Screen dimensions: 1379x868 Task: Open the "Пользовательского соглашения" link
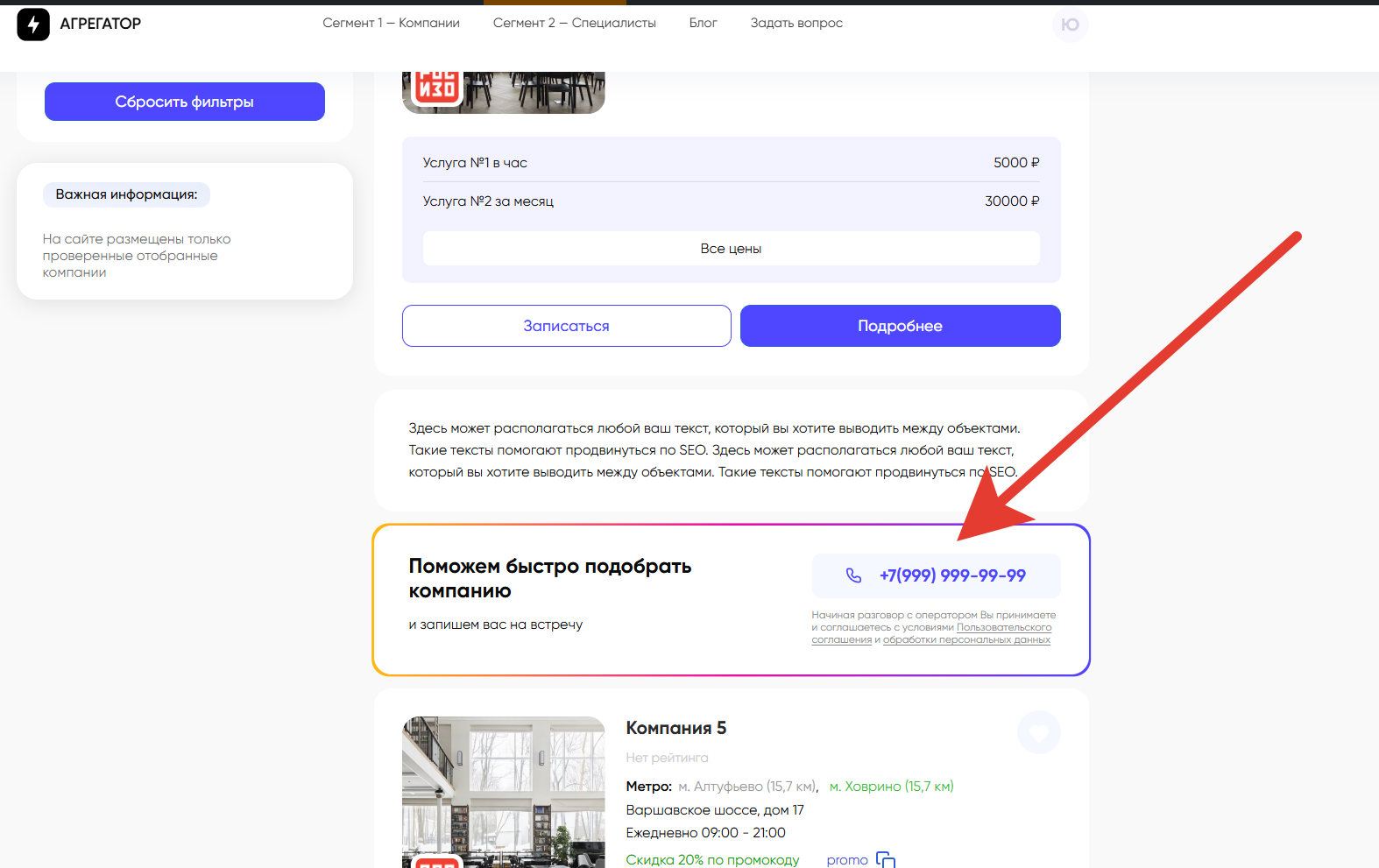(x=1003, y=628)
